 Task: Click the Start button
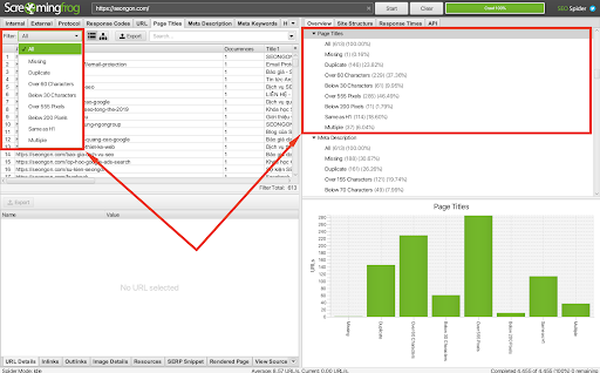(x=391, y=8)
